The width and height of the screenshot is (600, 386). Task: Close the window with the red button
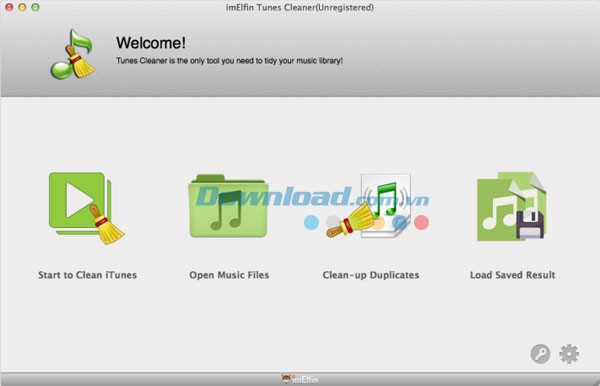click(9, 7)
